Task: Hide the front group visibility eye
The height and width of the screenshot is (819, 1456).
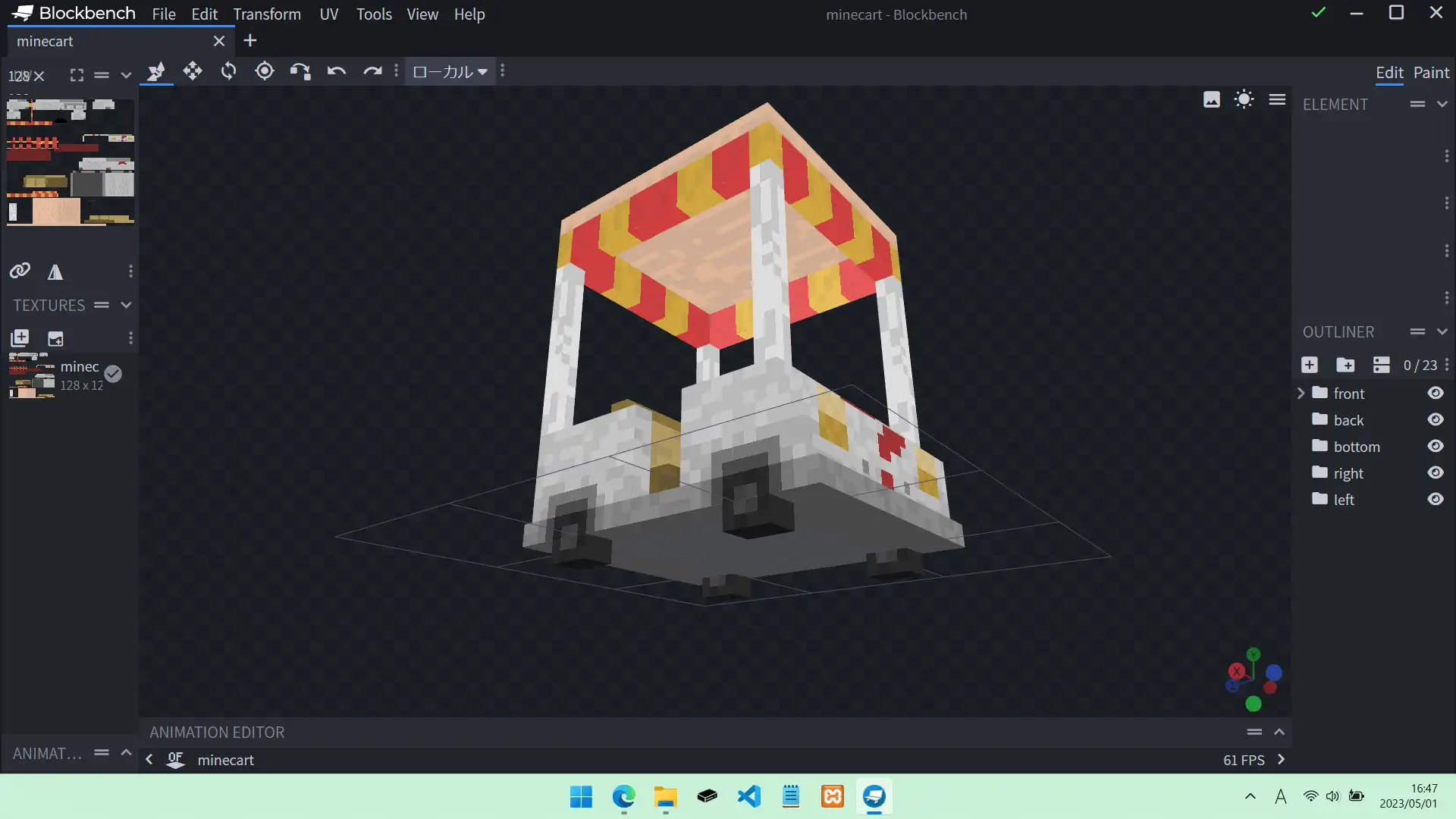Action: tap(1435, 393)
